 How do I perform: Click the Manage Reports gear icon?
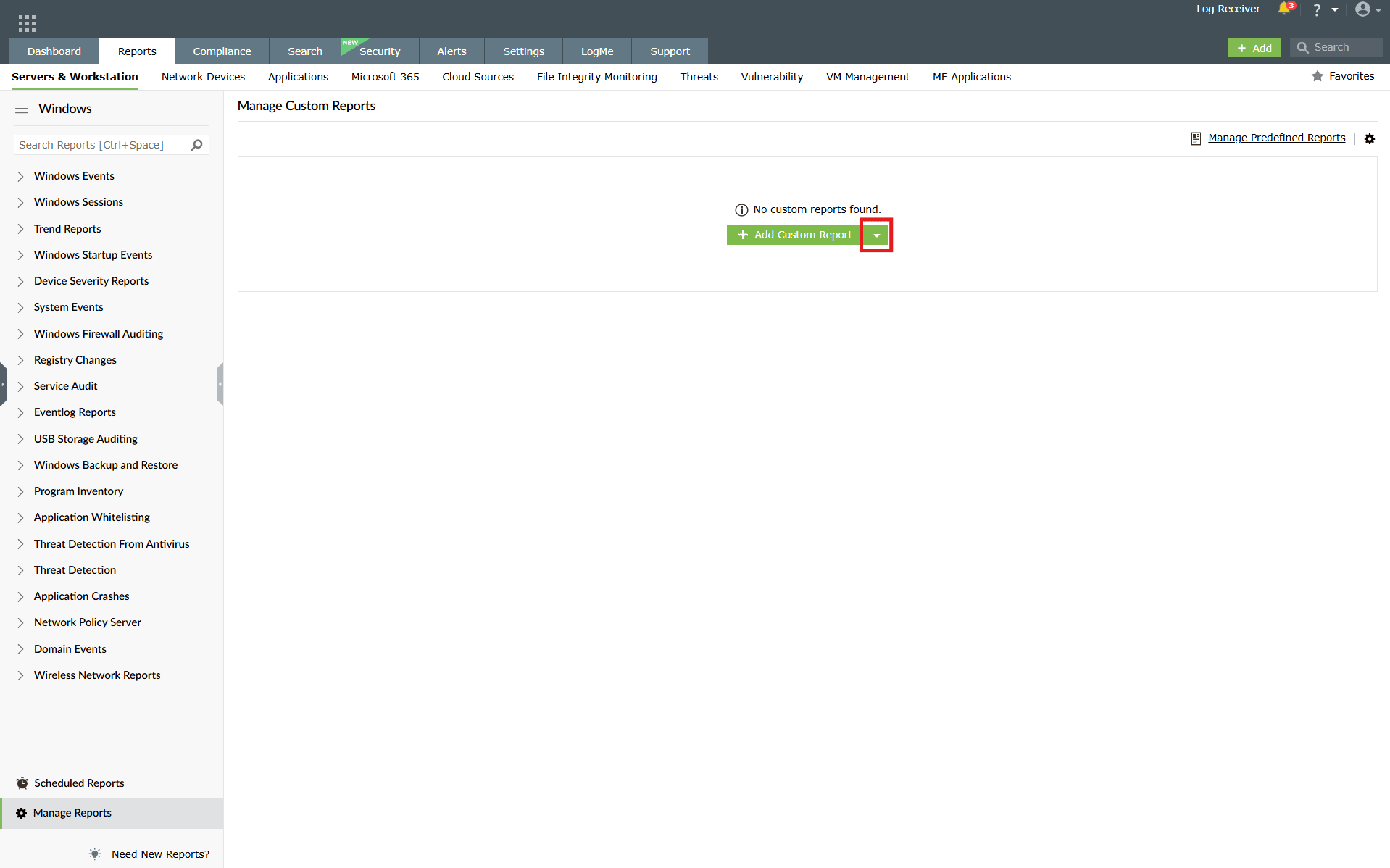pos(21,813)
